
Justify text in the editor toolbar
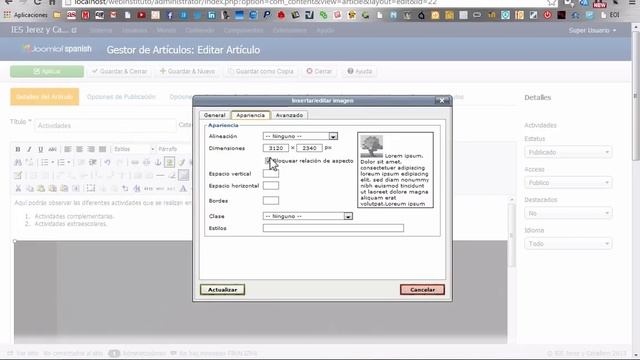[x=102, y=149]
